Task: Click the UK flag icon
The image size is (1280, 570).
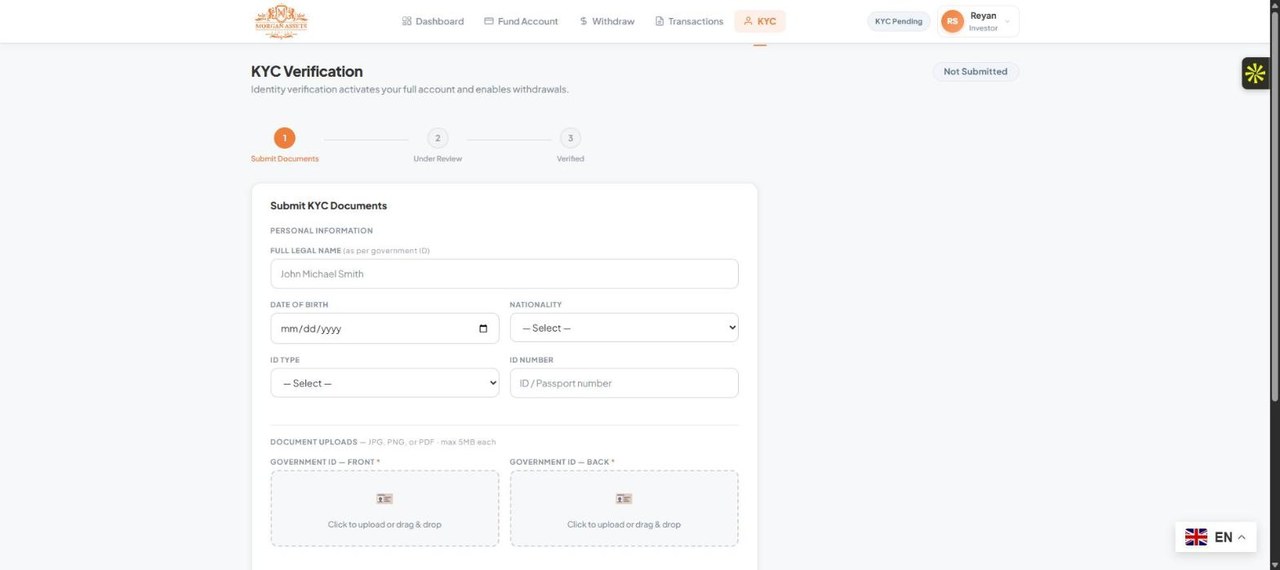Action: (1196, 537)
